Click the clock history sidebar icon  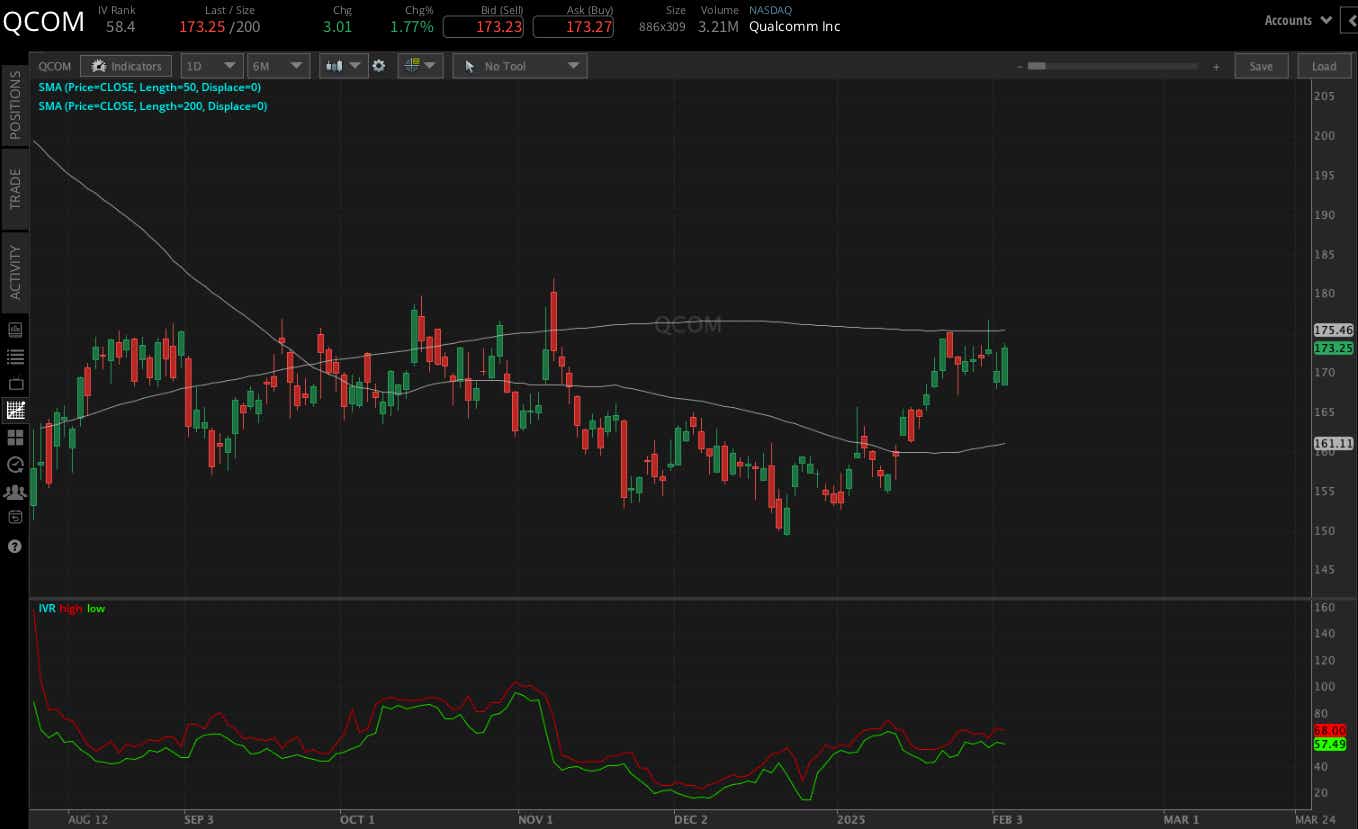click(15, 464)
